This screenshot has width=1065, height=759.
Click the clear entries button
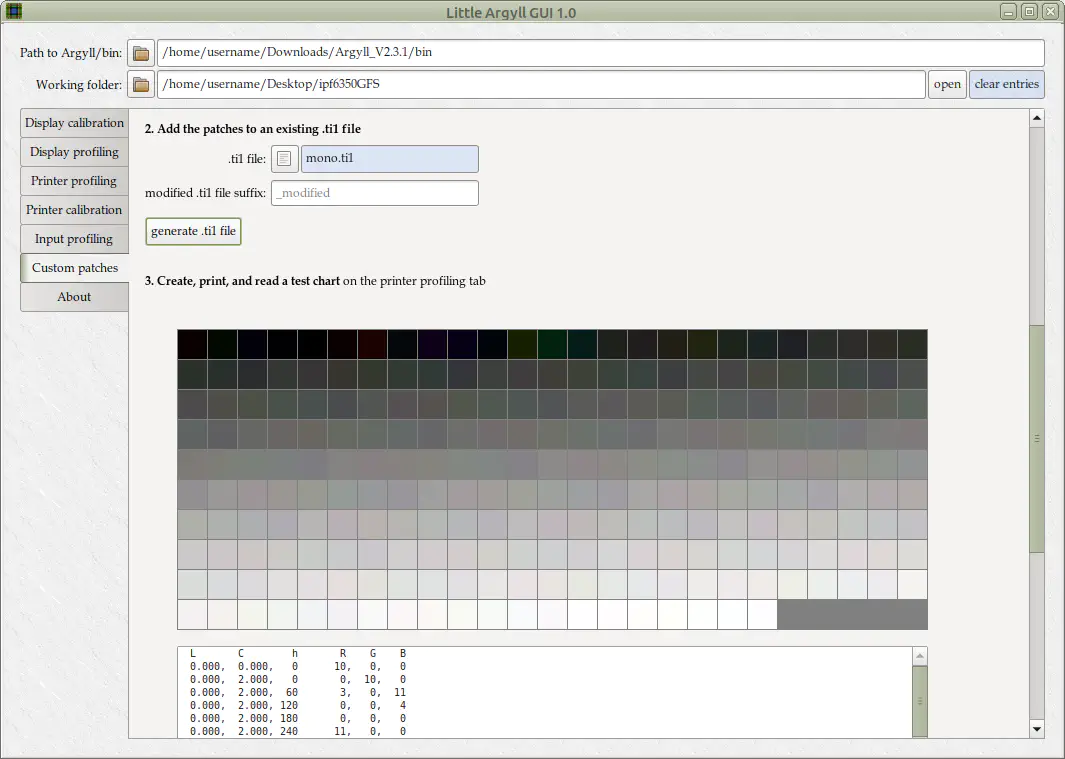tap(1007, 84)
